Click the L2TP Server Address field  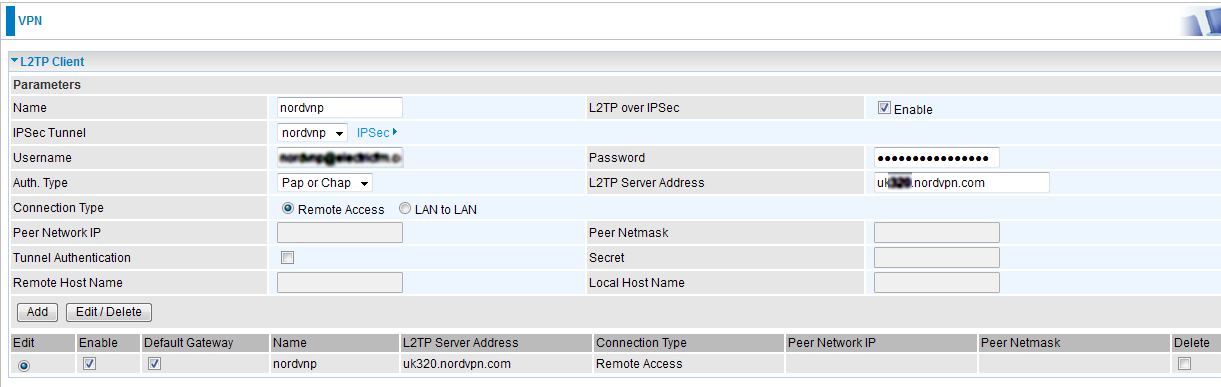tap(962, 183)
